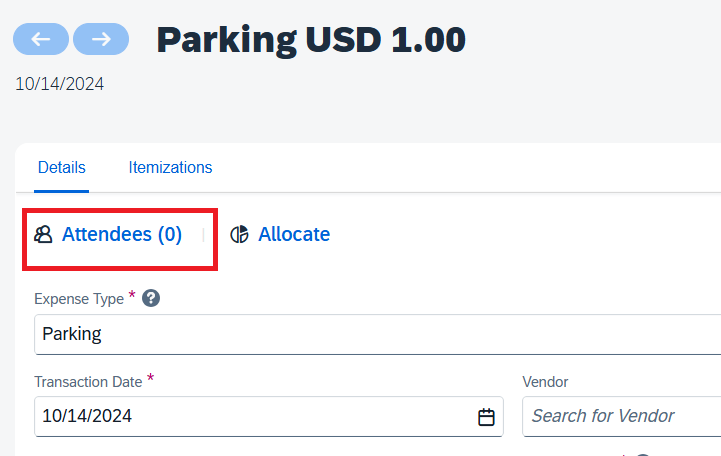Click the divider between Attendees and Allocate

(203, 235)
